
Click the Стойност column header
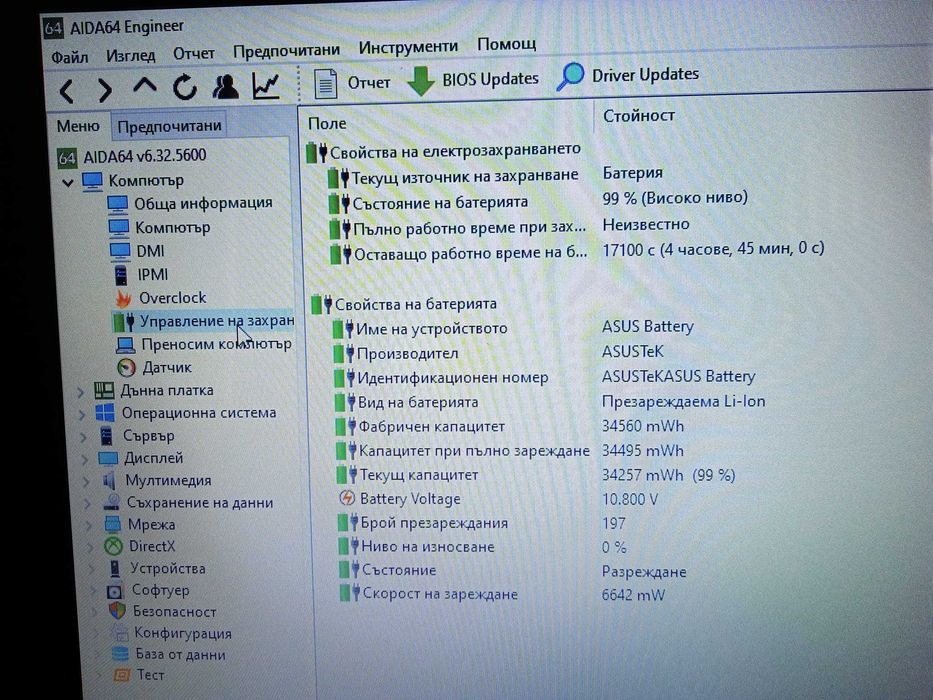tap(638, 115)
